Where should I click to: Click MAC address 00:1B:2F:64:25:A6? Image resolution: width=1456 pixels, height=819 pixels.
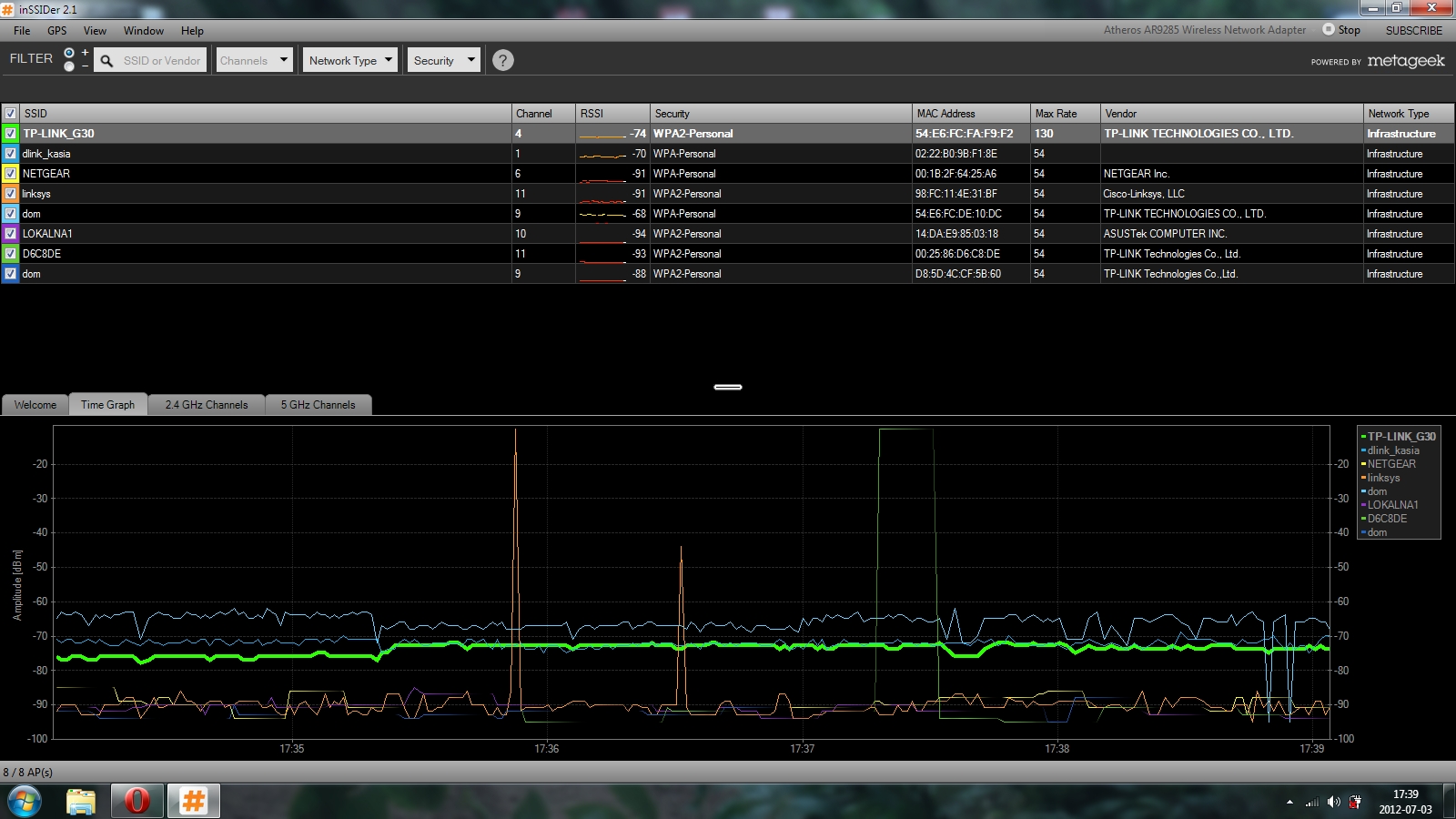(955, 174)
